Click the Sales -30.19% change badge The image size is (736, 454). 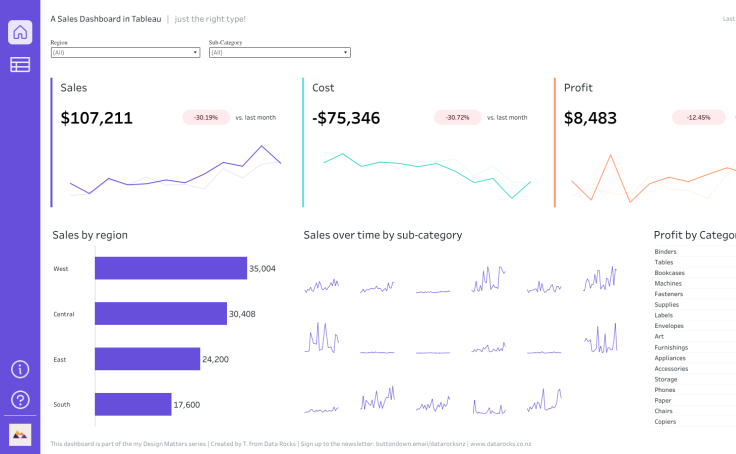[x=206, y=117]
